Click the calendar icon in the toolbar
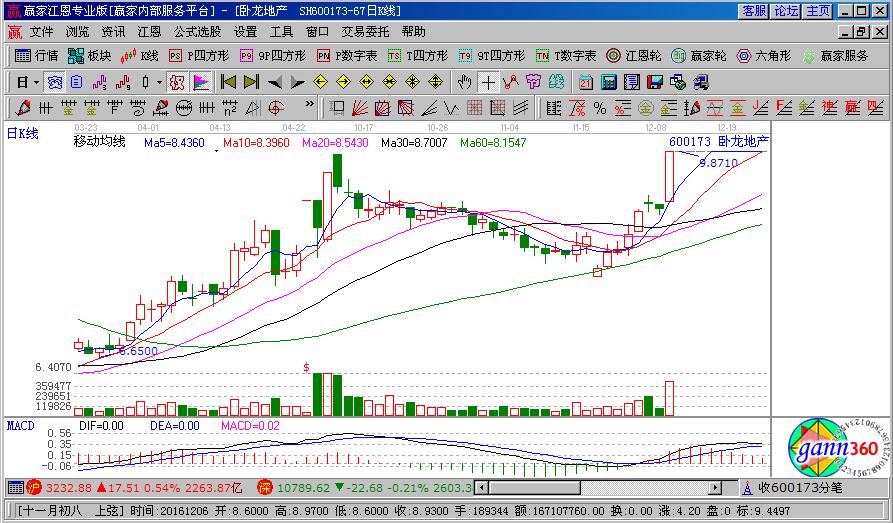 click(x=585, y=82)
